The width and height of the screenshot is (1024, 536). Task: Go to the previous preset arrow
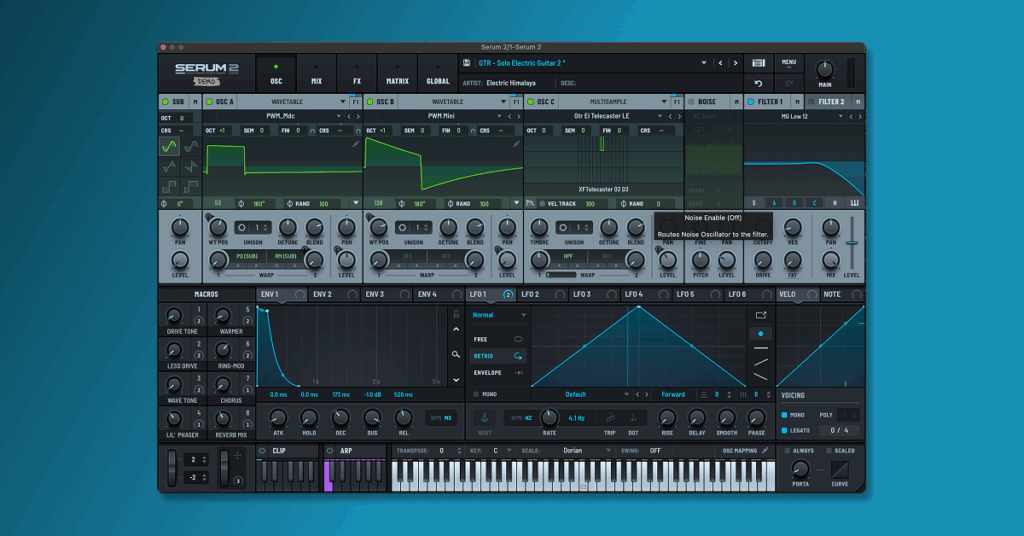720,63
